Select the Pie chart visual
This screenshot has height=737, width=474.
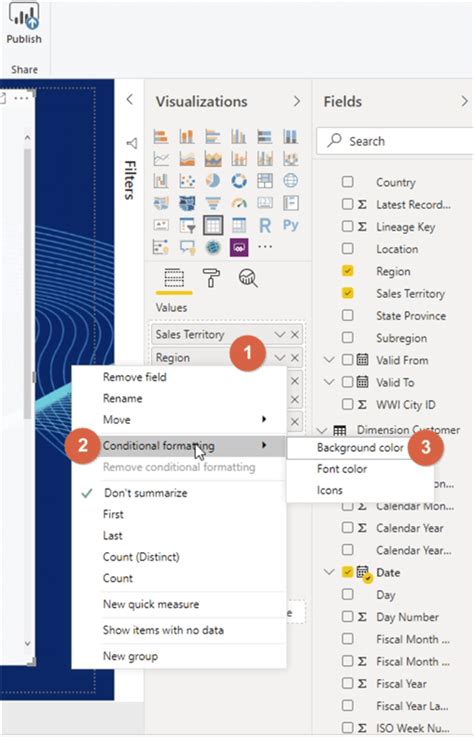[x=213, y=181]
